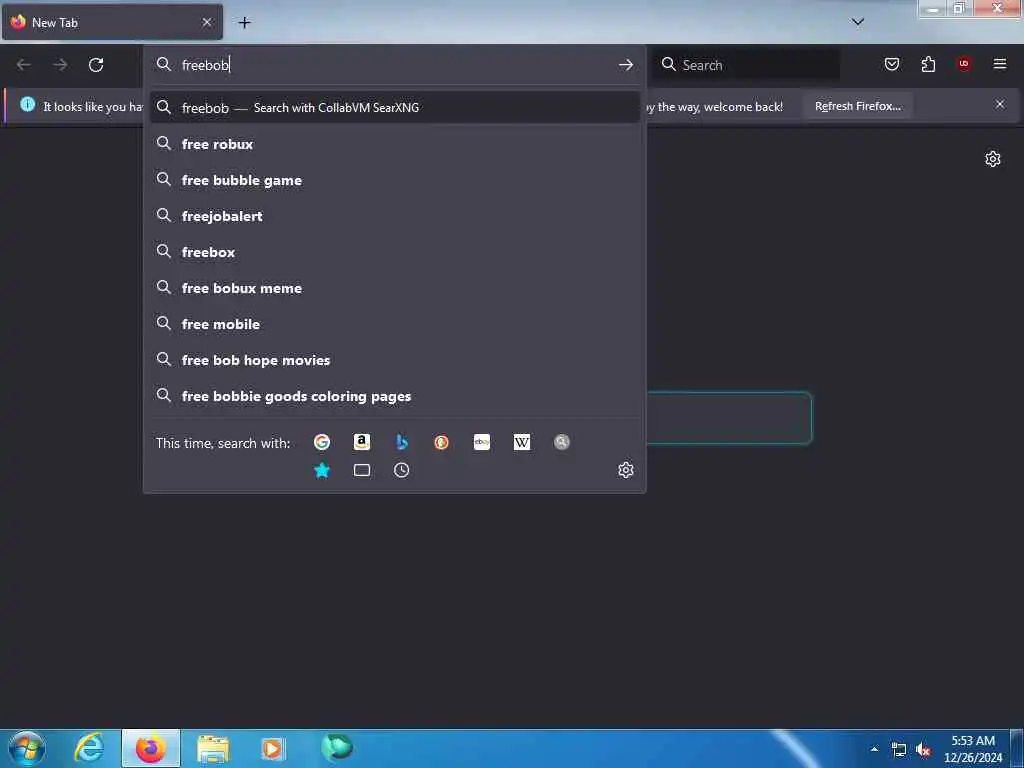Close the New Tab tab
1024x768 pixels.
coord(206,22)
